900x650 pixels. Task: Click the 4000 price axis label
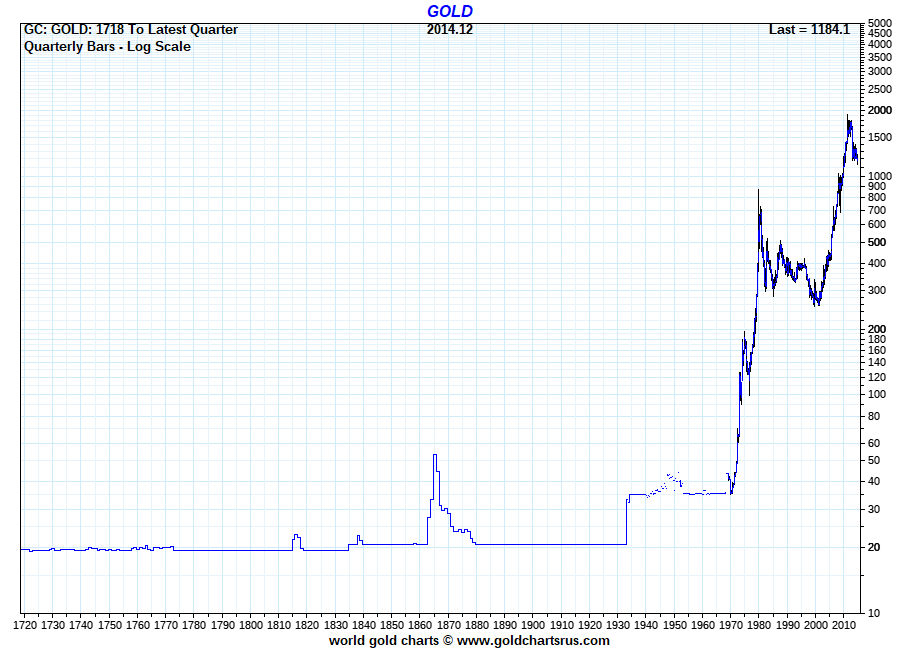(x=880, y=44)
